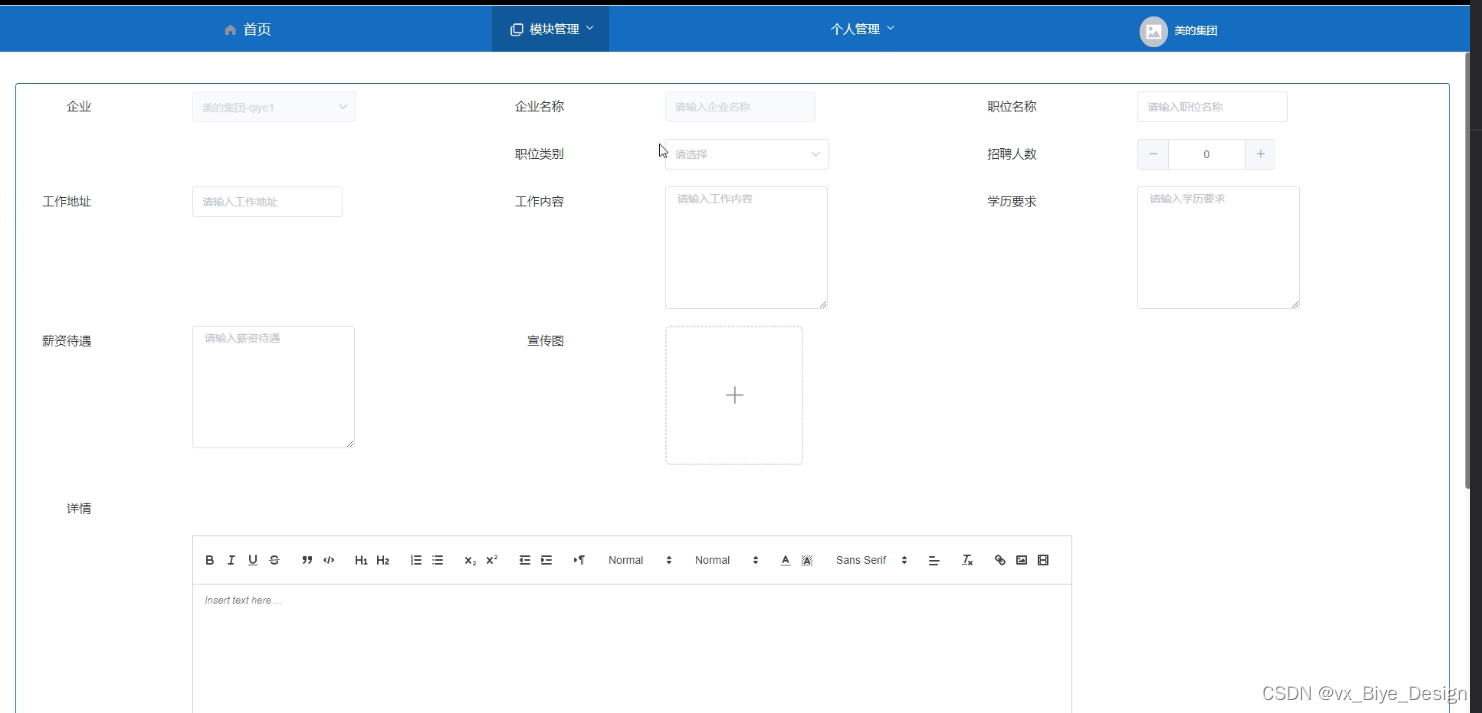Open the 企业 美的集团-qiye1 dropdown
This screenshot has width=1482, height=713.
tap(274, 107)
